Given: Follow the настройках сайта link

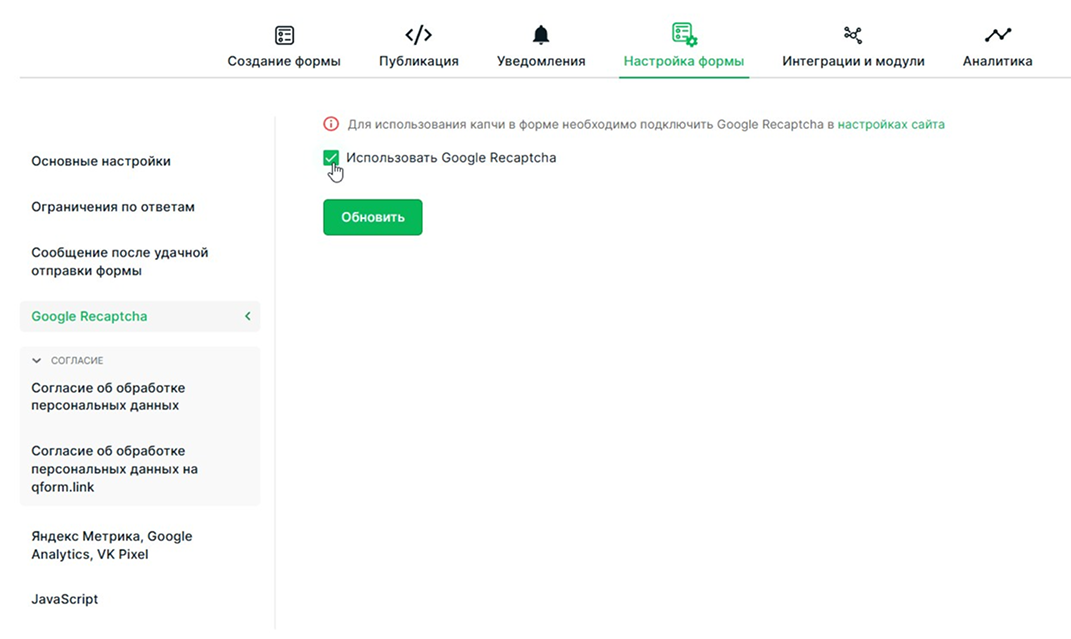Looking at the screenshot, I should click(890, 125).
